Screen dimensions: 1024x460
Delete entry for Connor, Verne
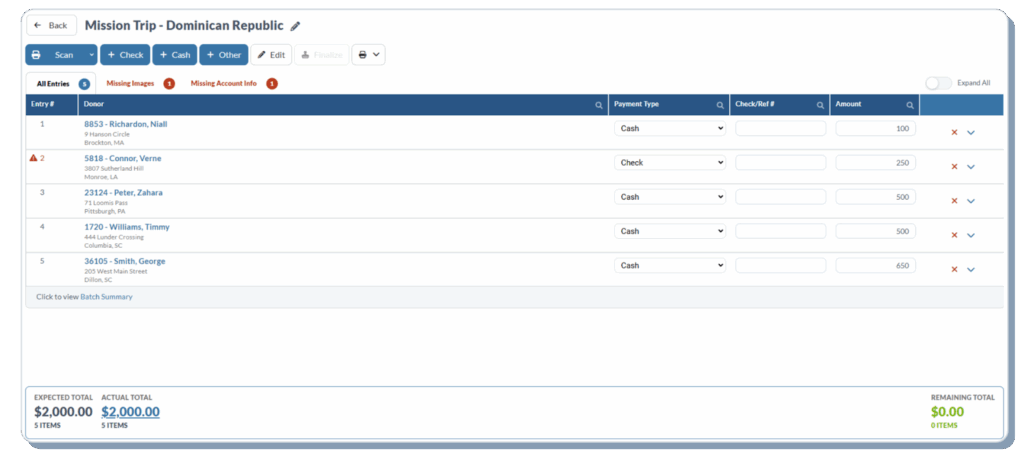pos(954,167)
